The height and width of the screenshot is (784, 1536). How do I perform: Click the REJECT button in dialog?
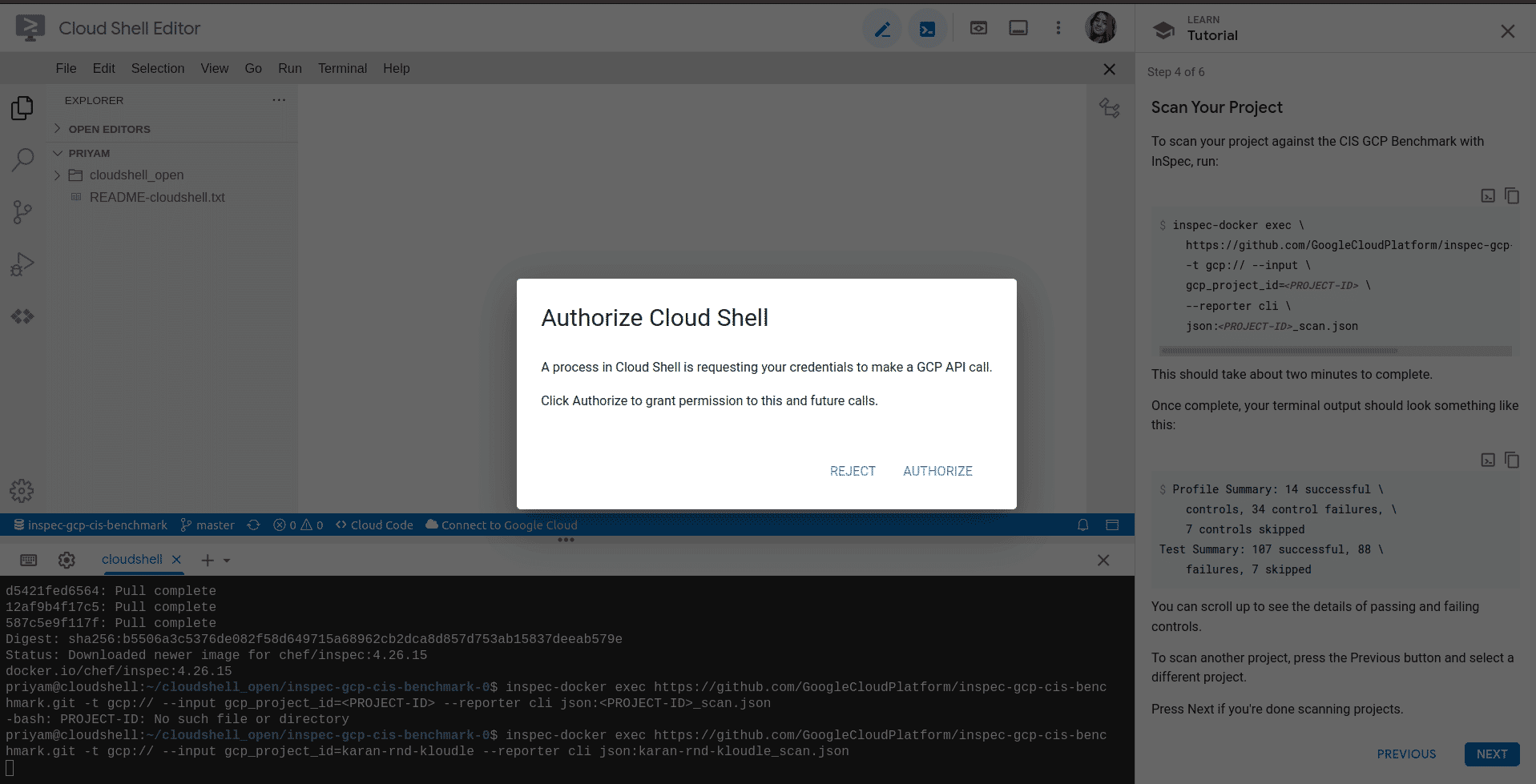point(853,471)
